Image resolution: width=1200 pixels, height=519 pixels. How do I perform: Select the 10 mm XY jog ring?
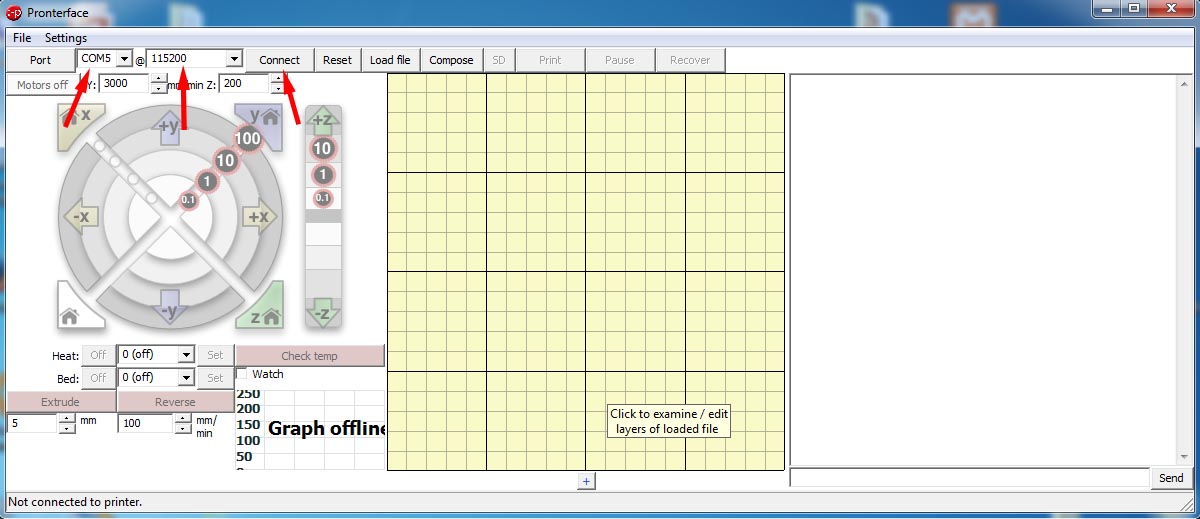point(226,160)
